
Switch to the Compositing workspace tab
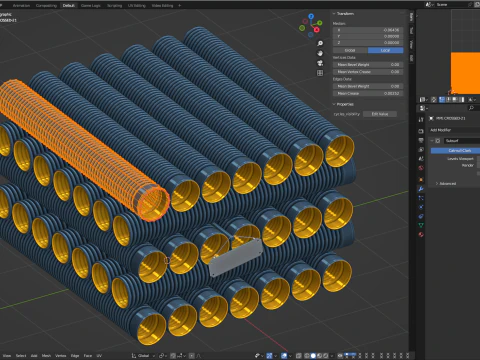[46, 5]
